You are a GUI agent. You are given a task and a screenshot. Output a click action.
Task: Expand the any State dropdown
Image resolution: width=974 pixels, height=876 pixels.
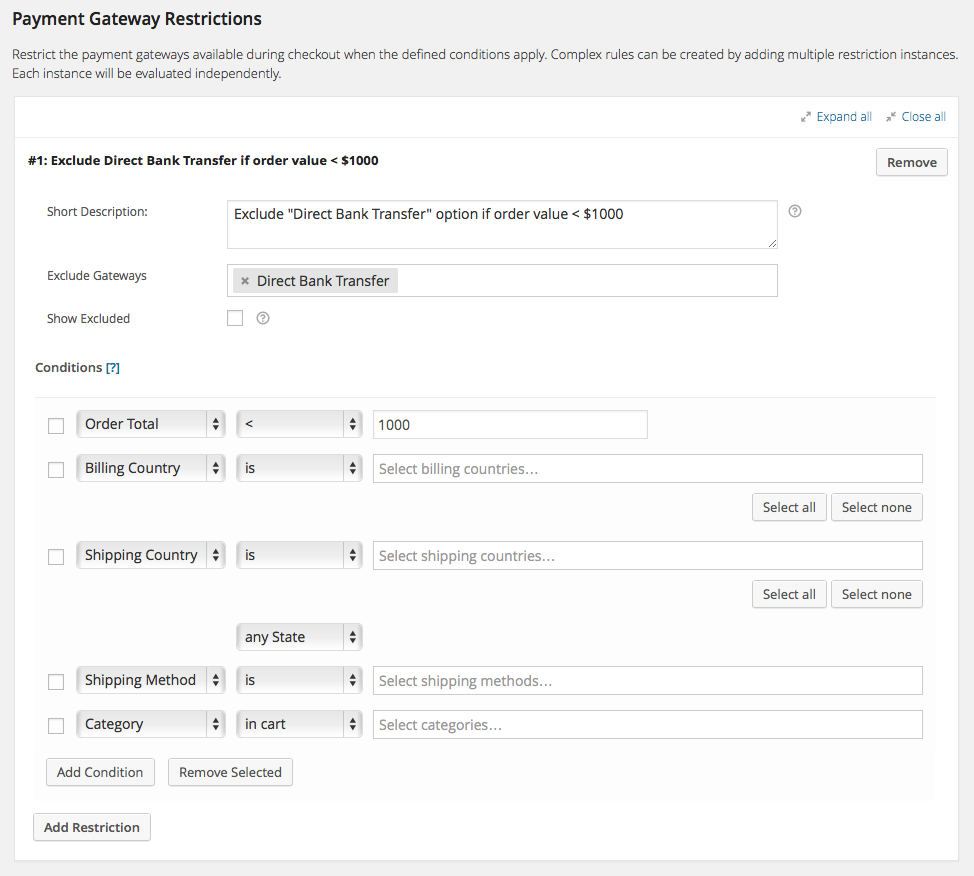299,637
